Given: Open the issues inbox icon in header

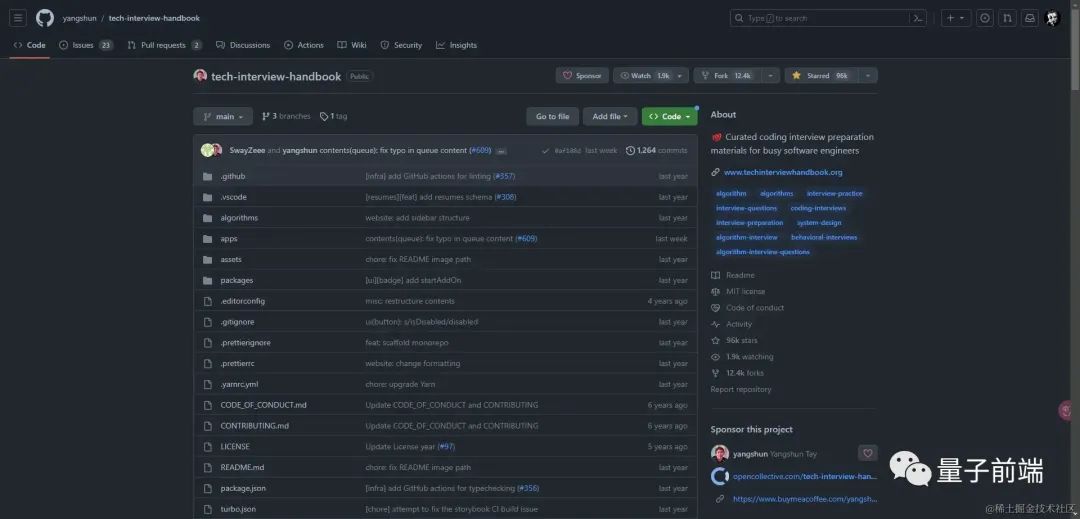Looking at the screenshot, I should (x=985, y=18).
